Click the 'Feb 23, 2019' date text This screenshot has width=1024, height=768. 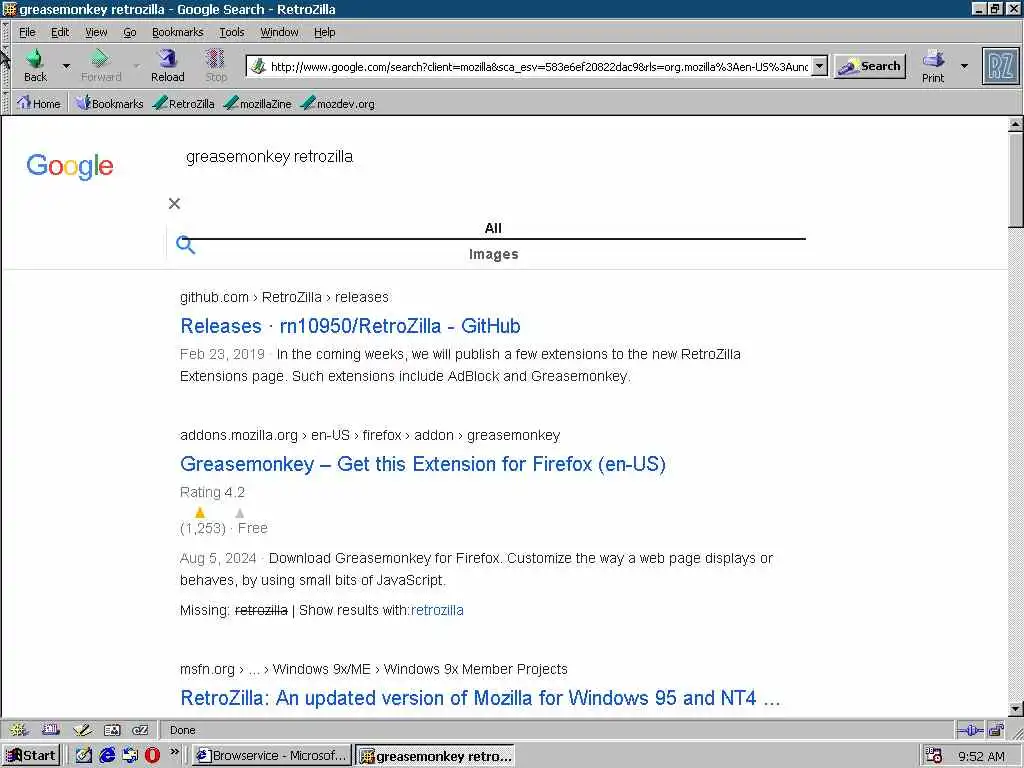pyautogui.click(x=222, y=354)
